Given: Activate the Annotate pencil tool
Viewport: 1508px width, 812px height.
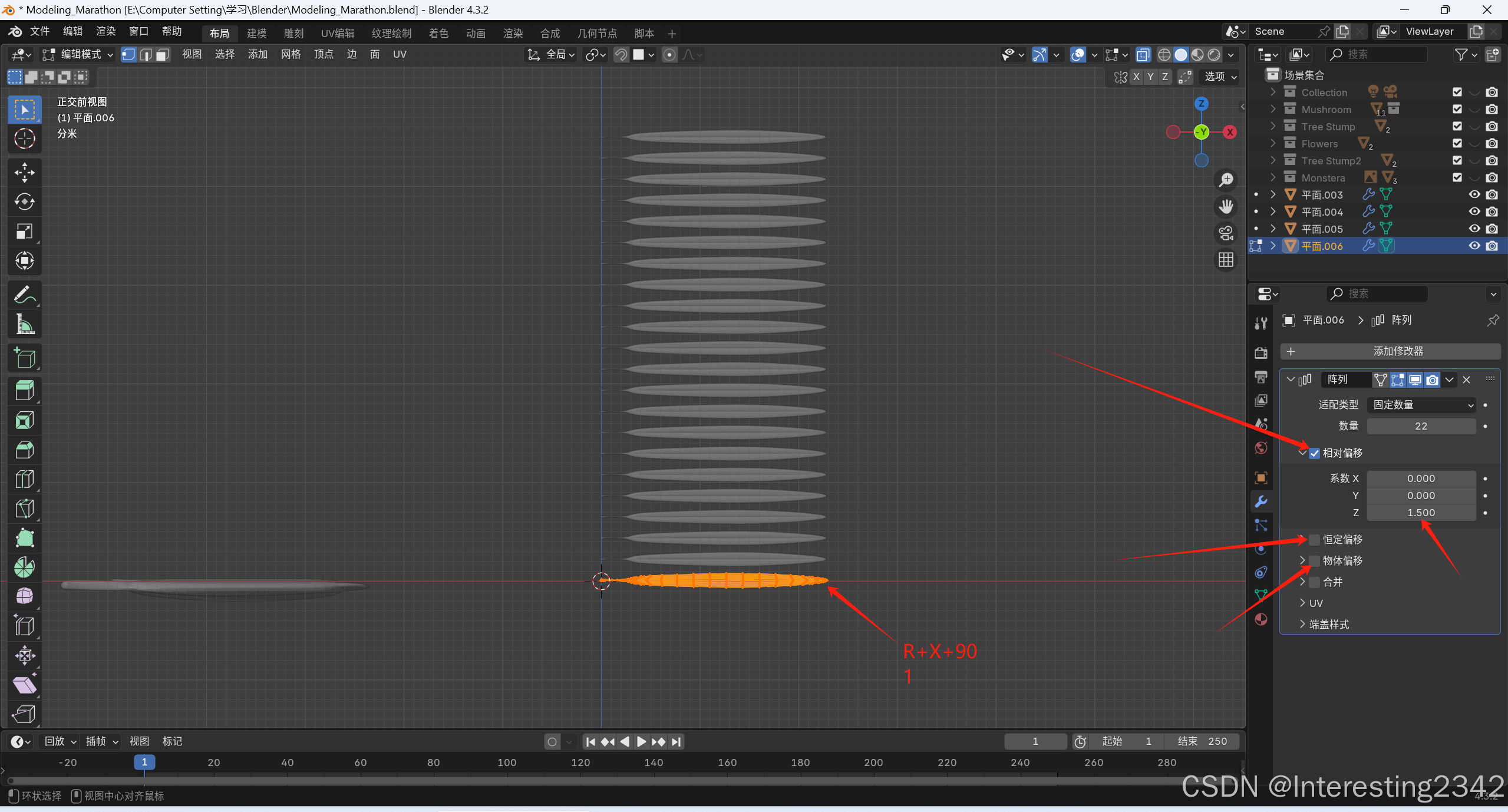Looking at the screenshot, I should [24, 295].
